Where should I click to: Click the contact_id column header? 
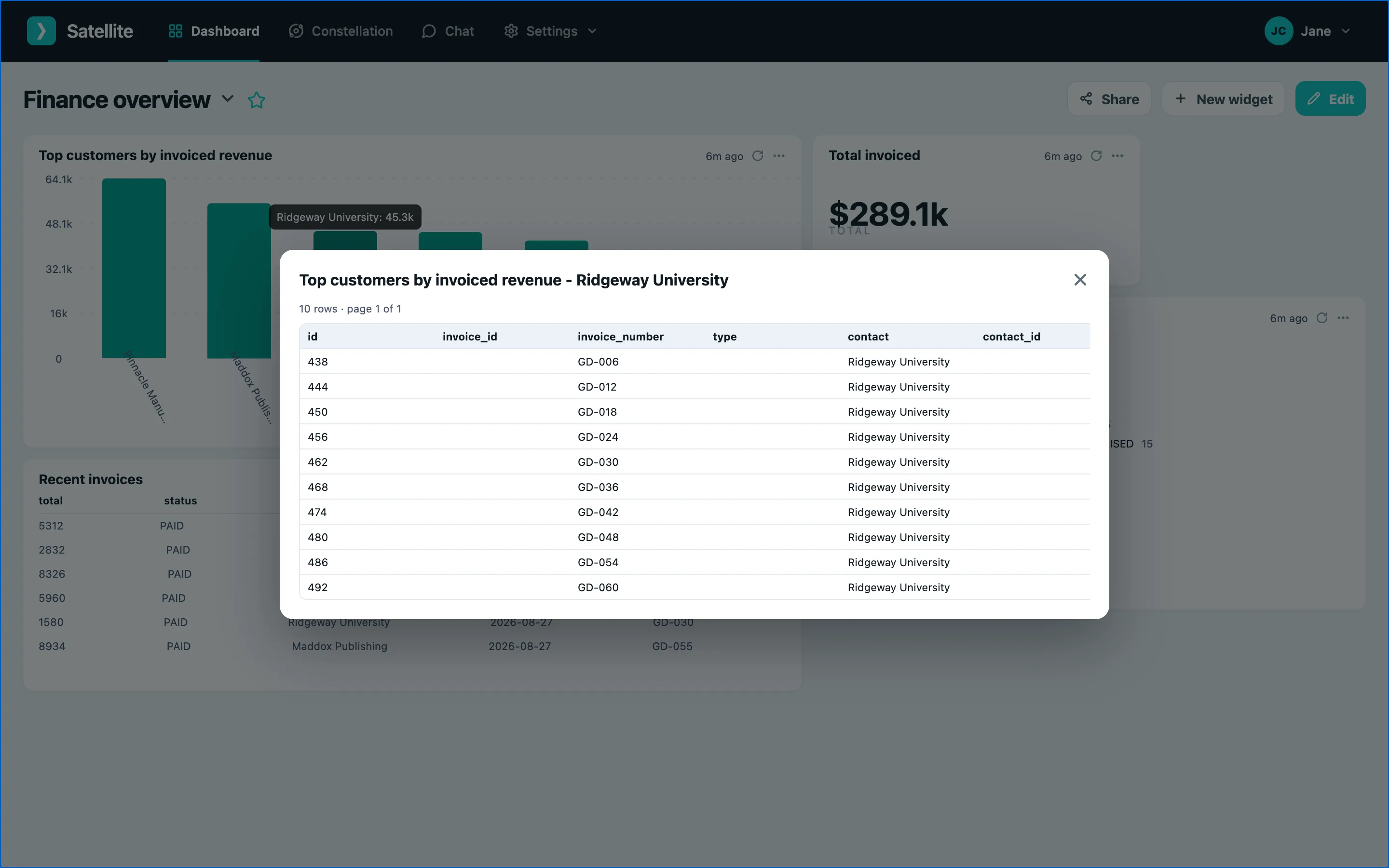[1011, 337]
